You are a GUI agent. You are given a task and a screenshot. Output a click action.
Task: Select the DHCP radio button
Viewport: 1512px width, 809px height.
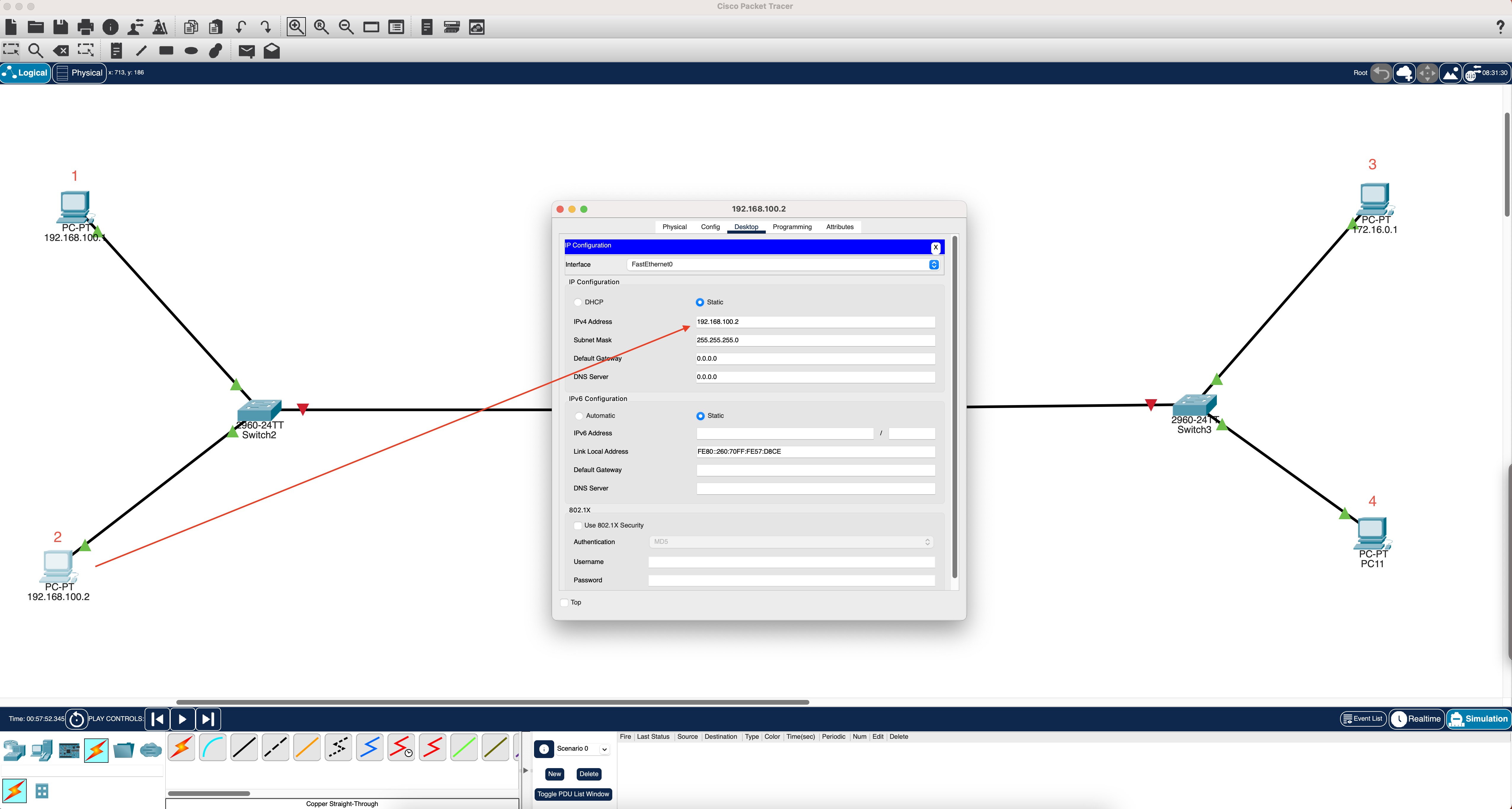(x=578, y=302)
